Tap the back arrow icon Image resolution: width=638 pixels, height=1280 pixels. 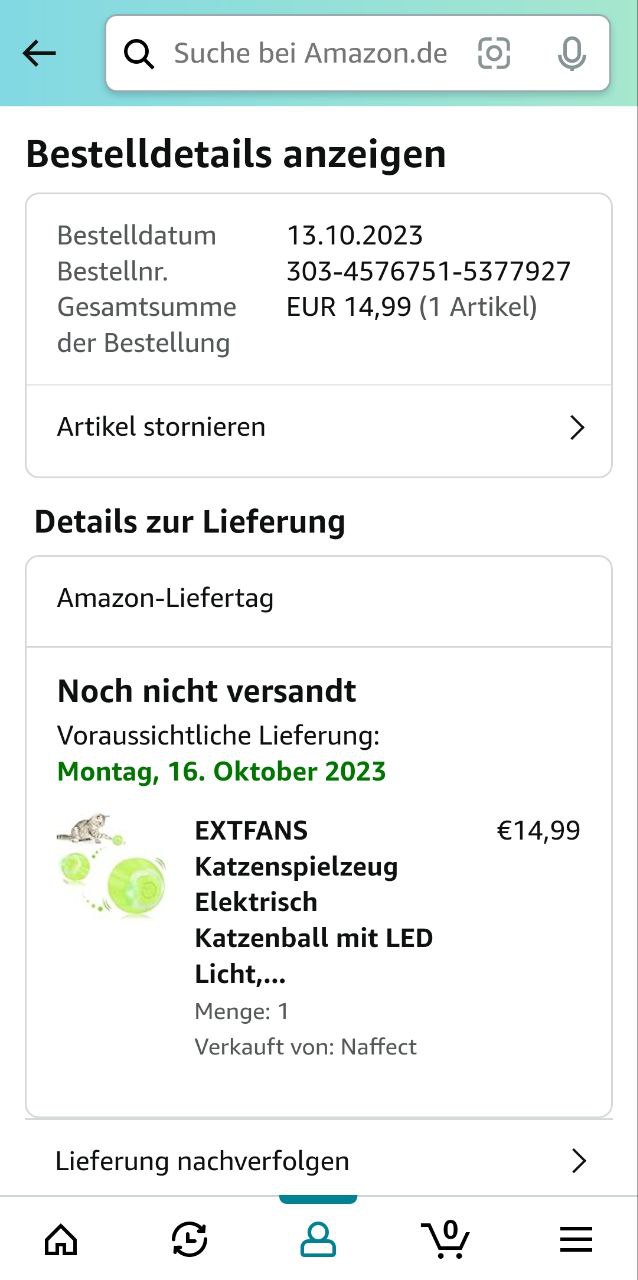coord(40,54)
